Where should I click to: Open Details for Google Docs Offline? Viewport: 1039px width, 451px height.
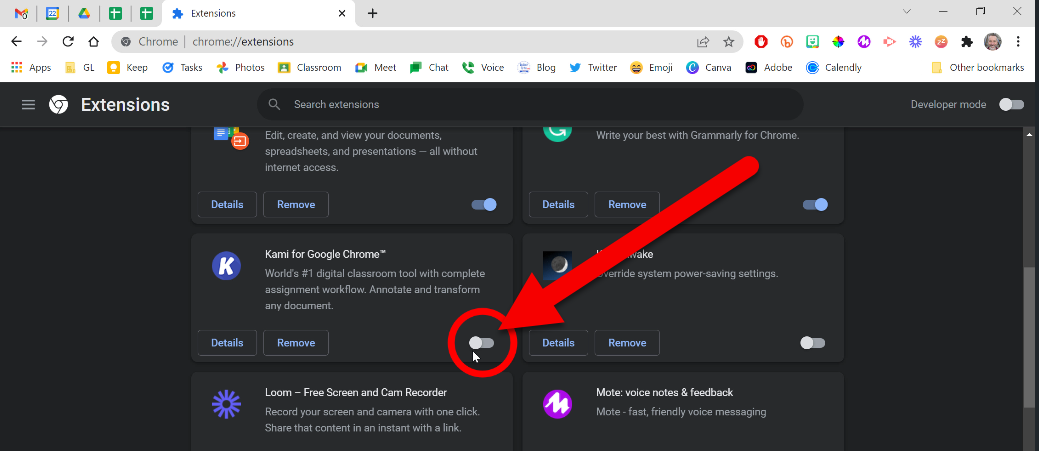227,205
